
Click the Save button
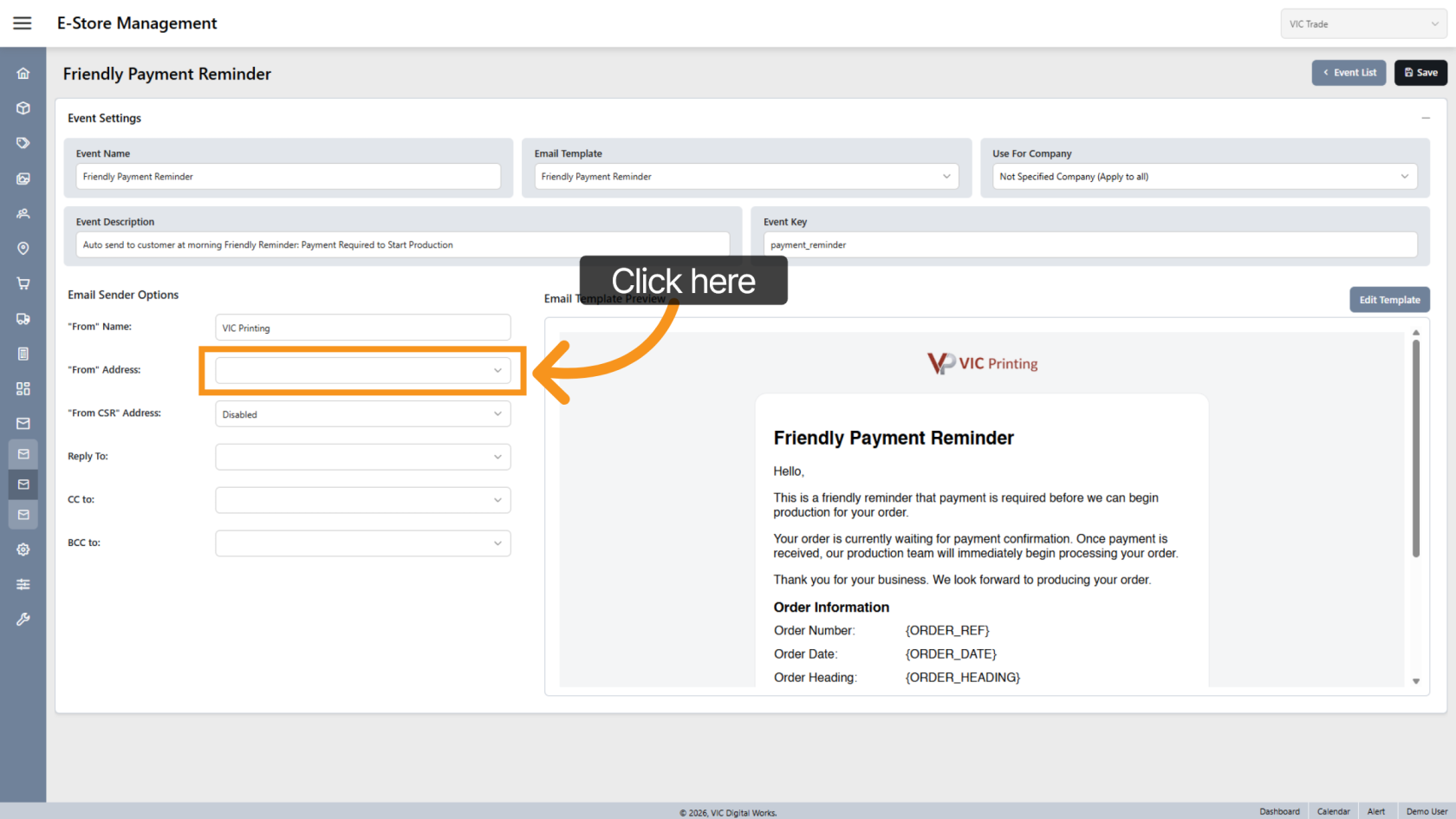(x=1420, y=73)
